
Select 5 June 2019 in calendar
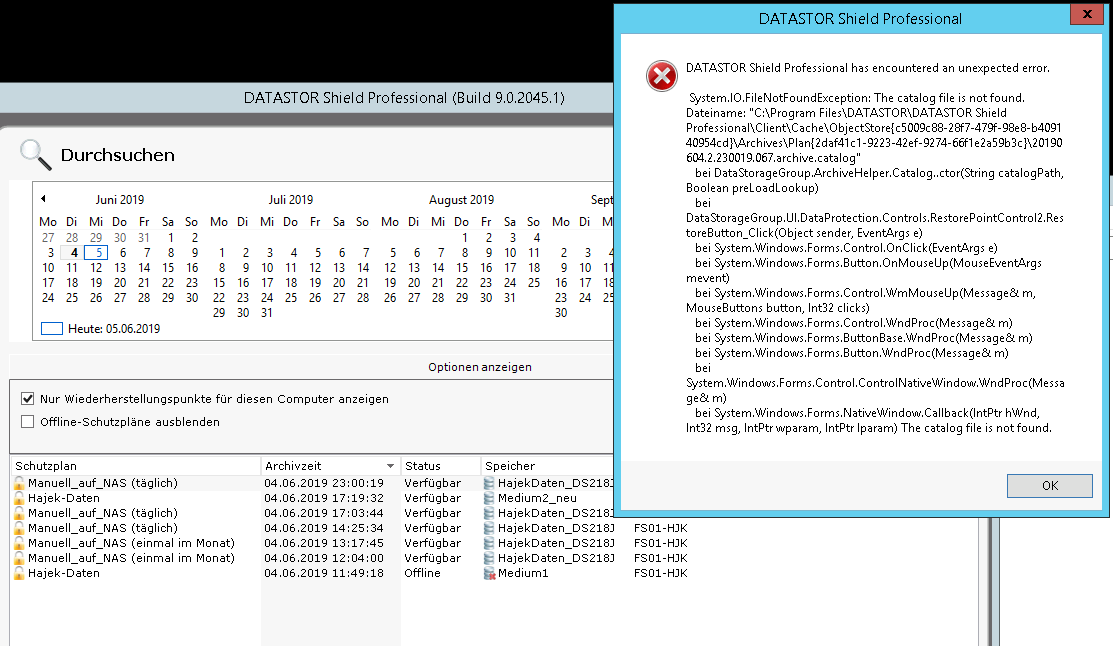point(97,253)
